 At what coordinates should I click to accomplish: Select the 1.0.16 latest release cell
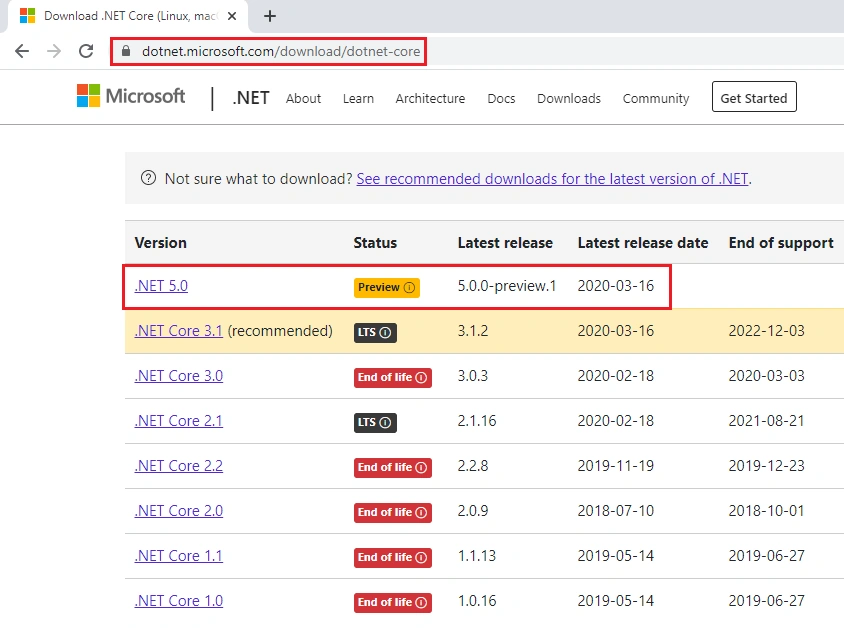click(x=477, y=601)
